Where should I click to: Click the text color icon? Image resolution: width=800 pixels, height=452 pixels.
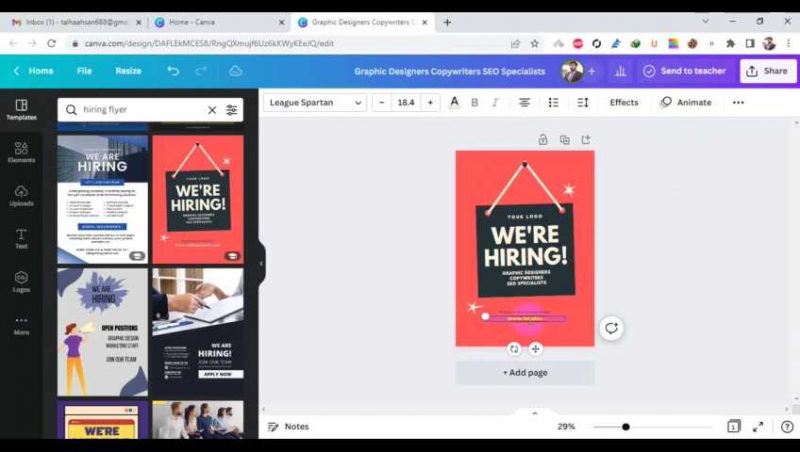tap(454, 102)
